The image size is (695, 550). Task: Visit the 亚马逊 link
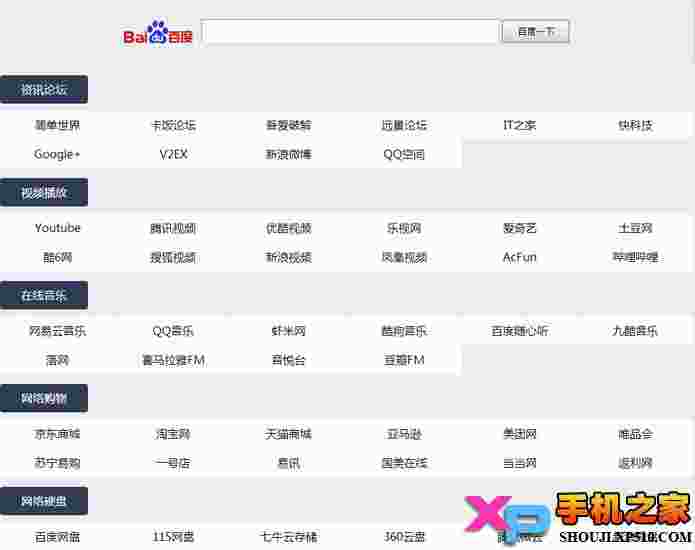[x=404, y=434]
